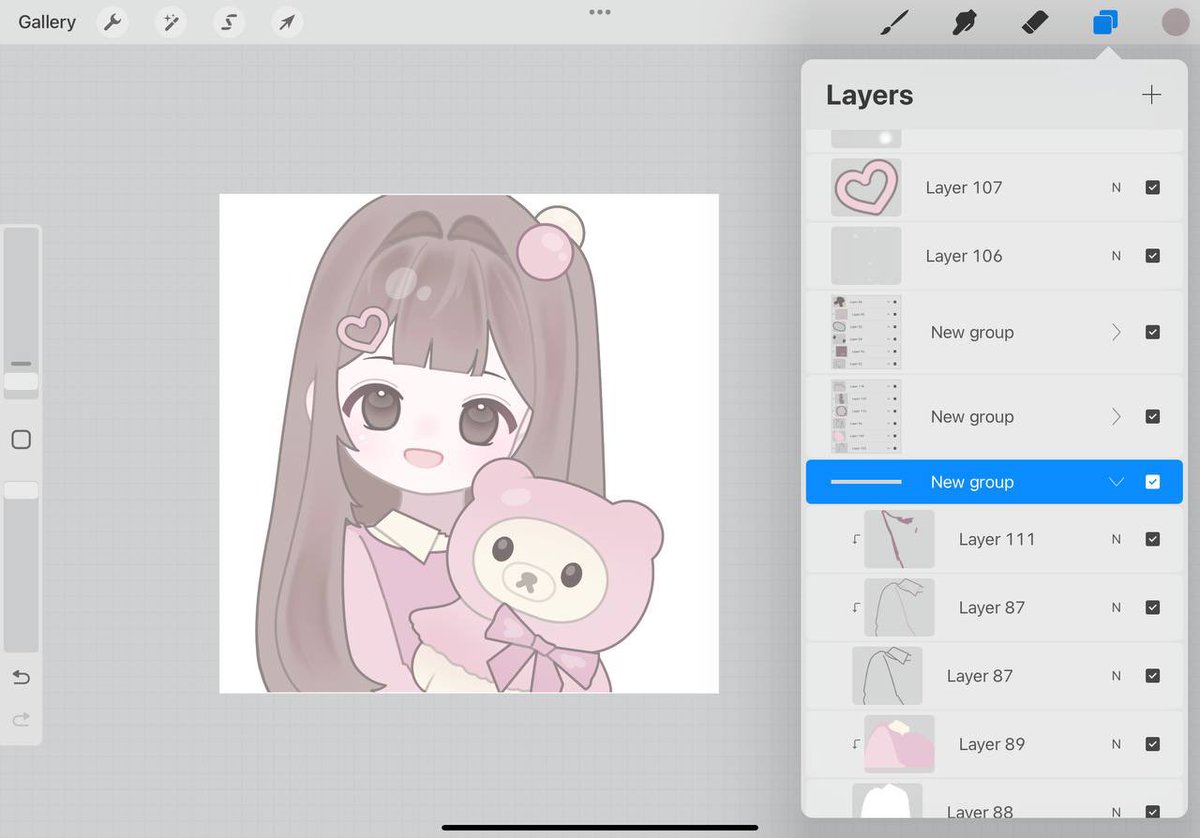
Task: Add a new layer with the plus button
Action: [1151, 95]
